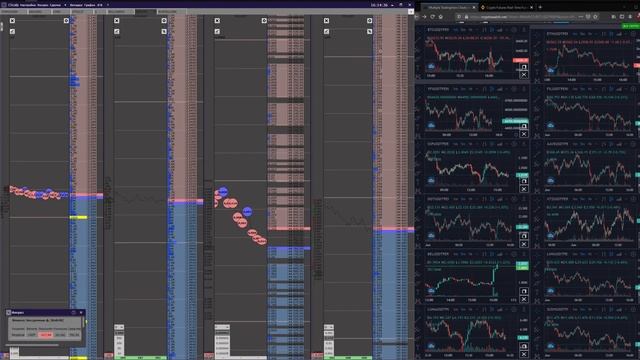Click the green bar at bottom of second panel
The height and width of the screenshot is (360, 640).
(140, 358)
